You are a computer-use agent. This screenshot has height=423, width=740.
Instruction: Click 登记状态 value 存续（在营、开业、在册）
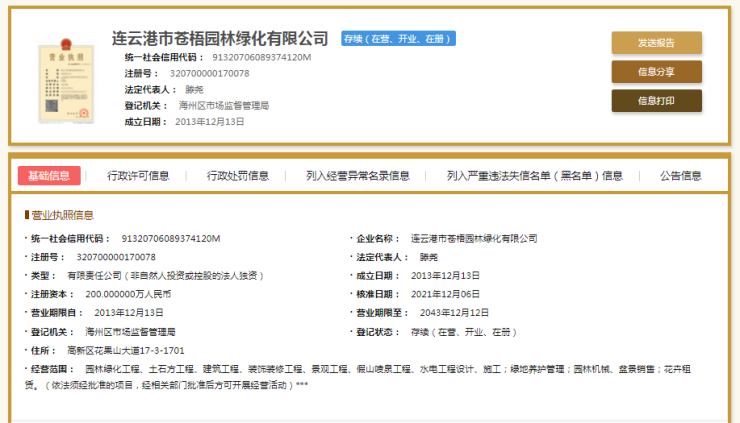tap(464, 332)
